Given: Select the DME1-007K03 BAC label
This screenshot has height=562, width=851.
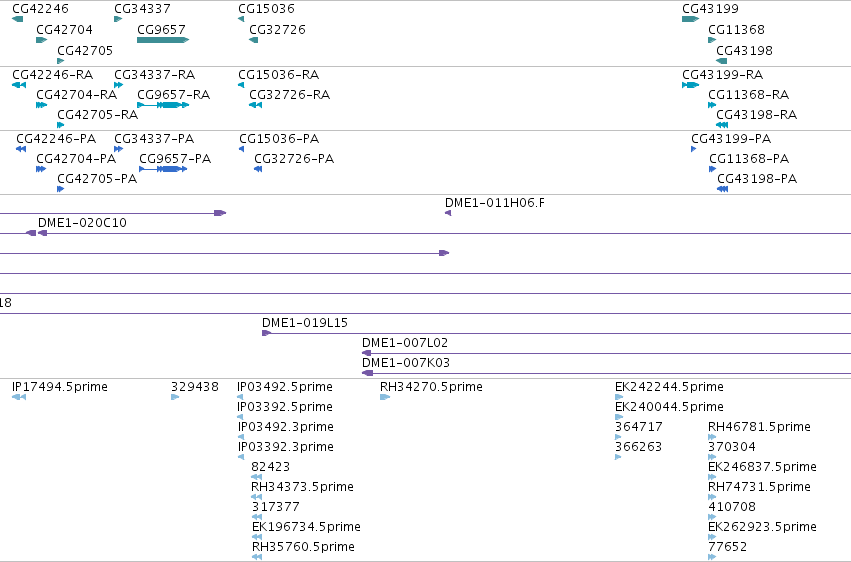Looking at the screenshot, I should coord(406,362).
